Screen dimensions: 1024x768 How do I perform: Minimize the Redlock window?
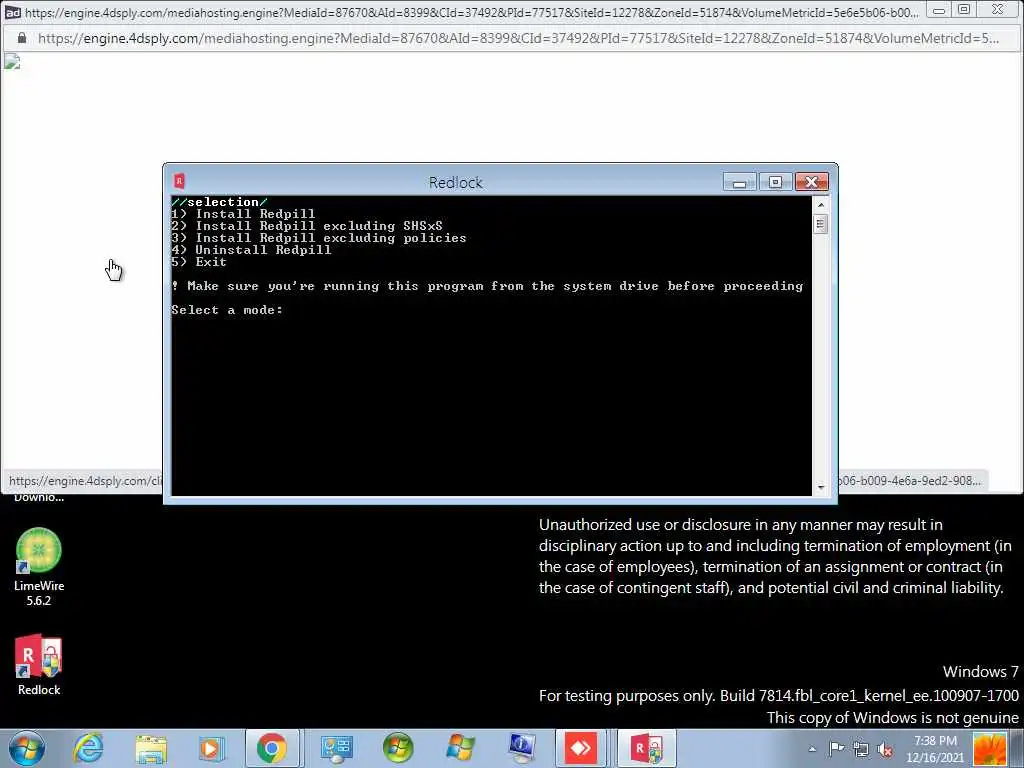click(739, 182)
